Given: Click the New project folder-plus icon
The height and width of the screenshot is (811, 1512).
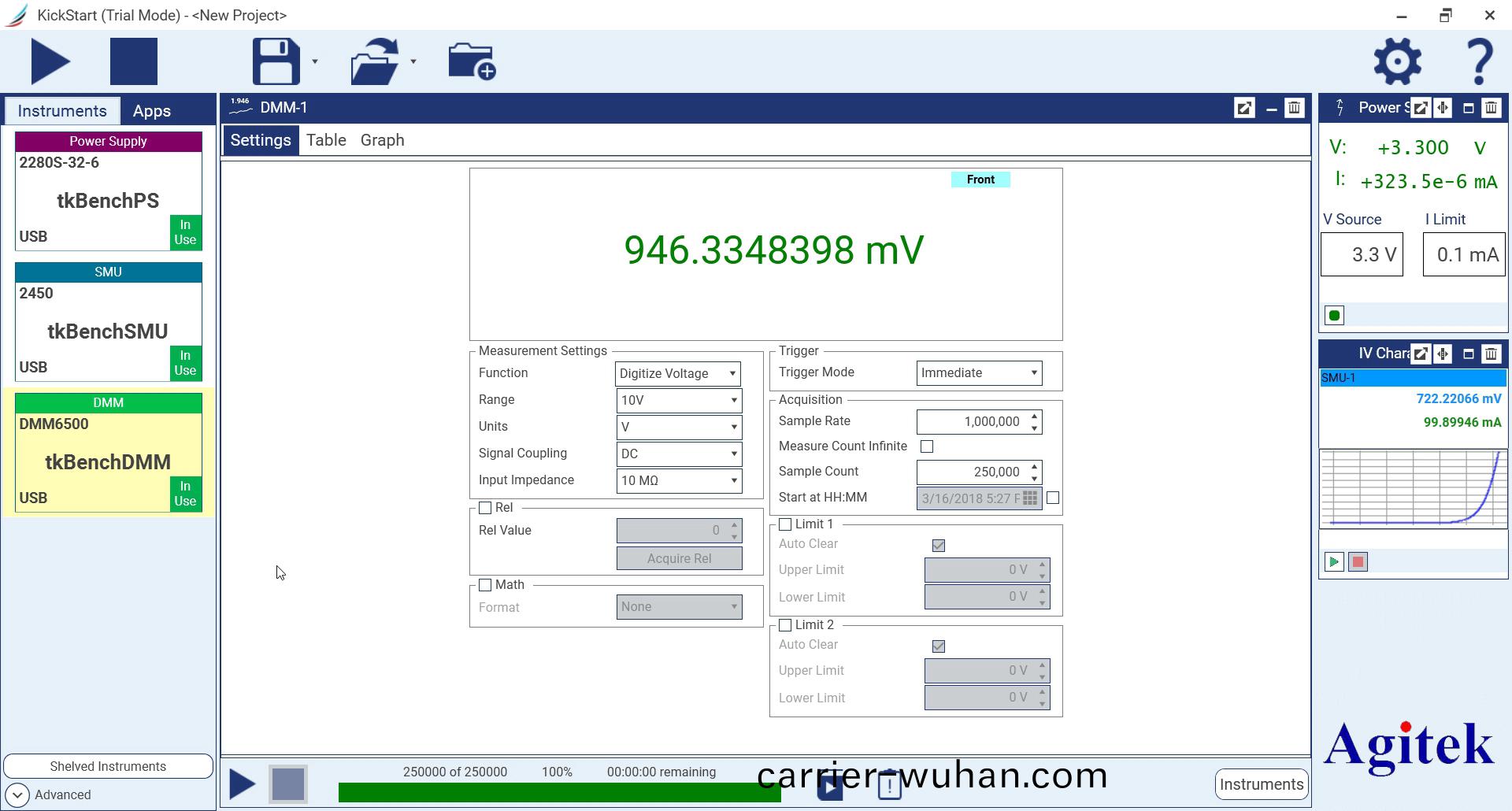Looking at the screenshot, I should pyautogui.click(x=471, y=61).
